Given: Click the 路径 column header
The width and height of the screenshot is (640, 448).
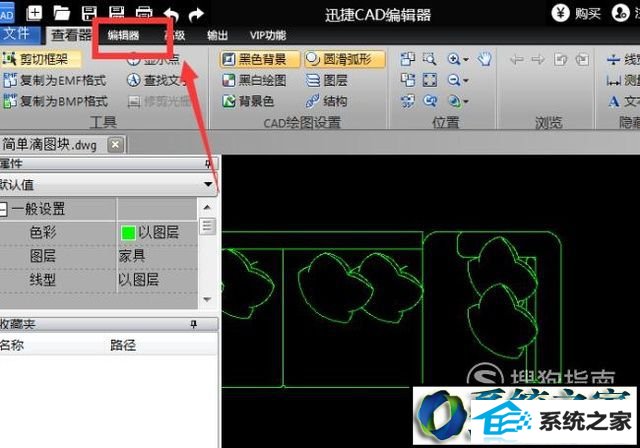Looking at the screenshot, I should point(123,345).
